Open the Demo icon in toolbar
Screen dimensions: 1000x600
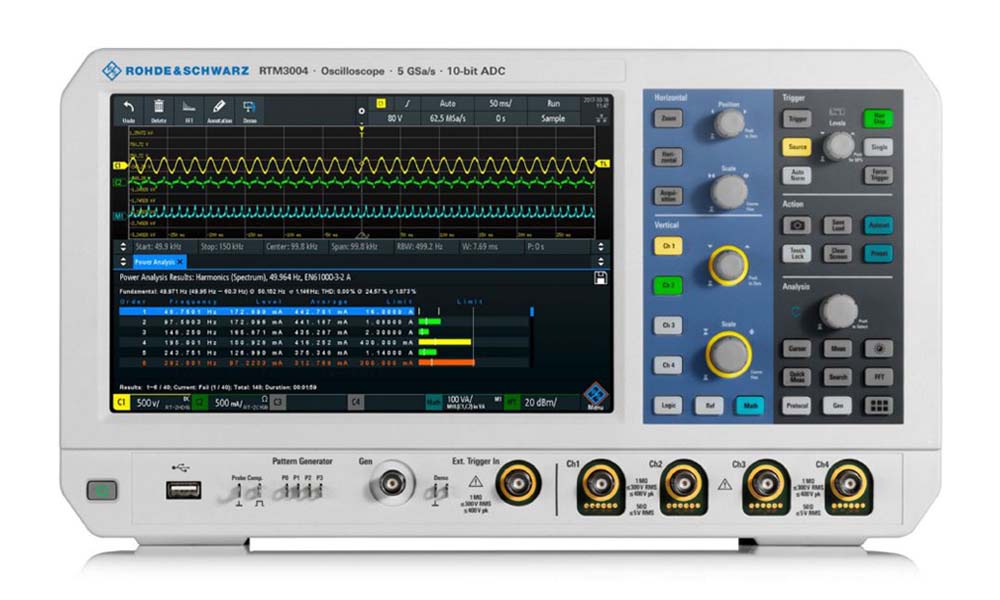click(249, 109)
